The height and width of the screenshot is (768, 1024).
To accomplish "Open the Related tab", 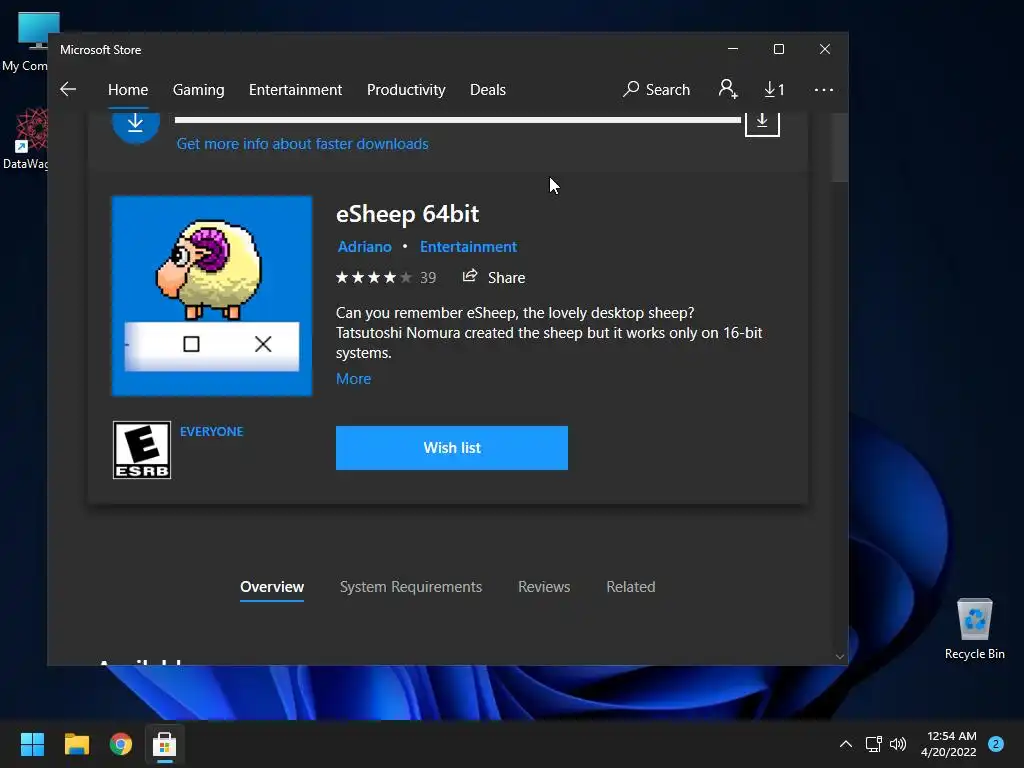I will 631,586.
